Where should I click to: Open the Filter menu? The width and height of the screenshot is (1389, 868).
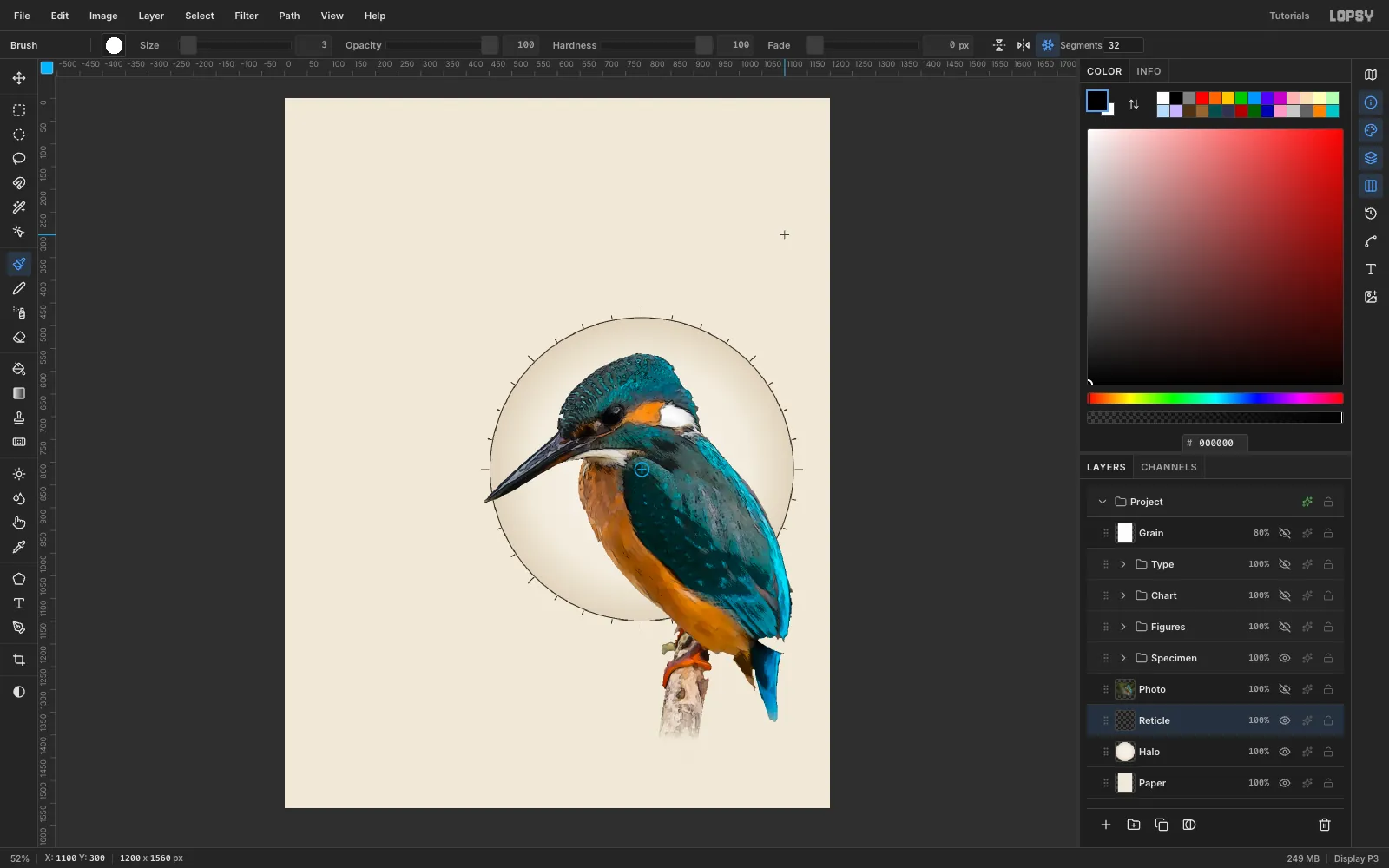pos(247,16)
